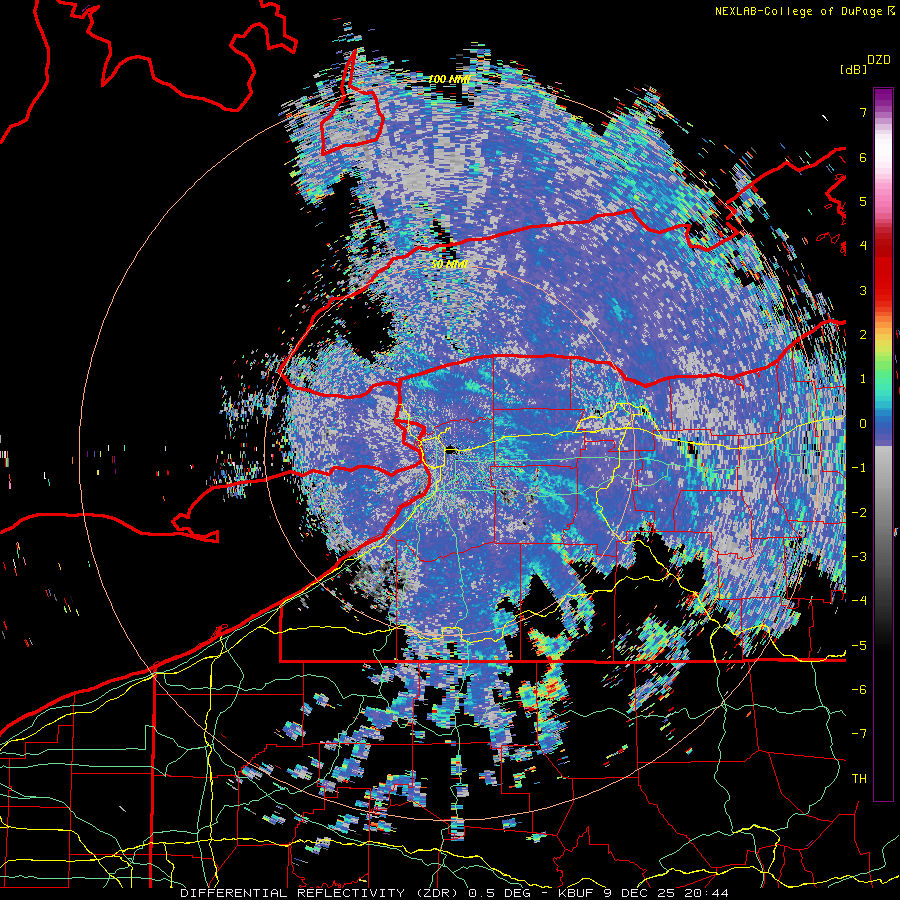The height and width of the screenshot is (900, 900).
Task: Click the TH threshold label on the scale
Action: 859,779
